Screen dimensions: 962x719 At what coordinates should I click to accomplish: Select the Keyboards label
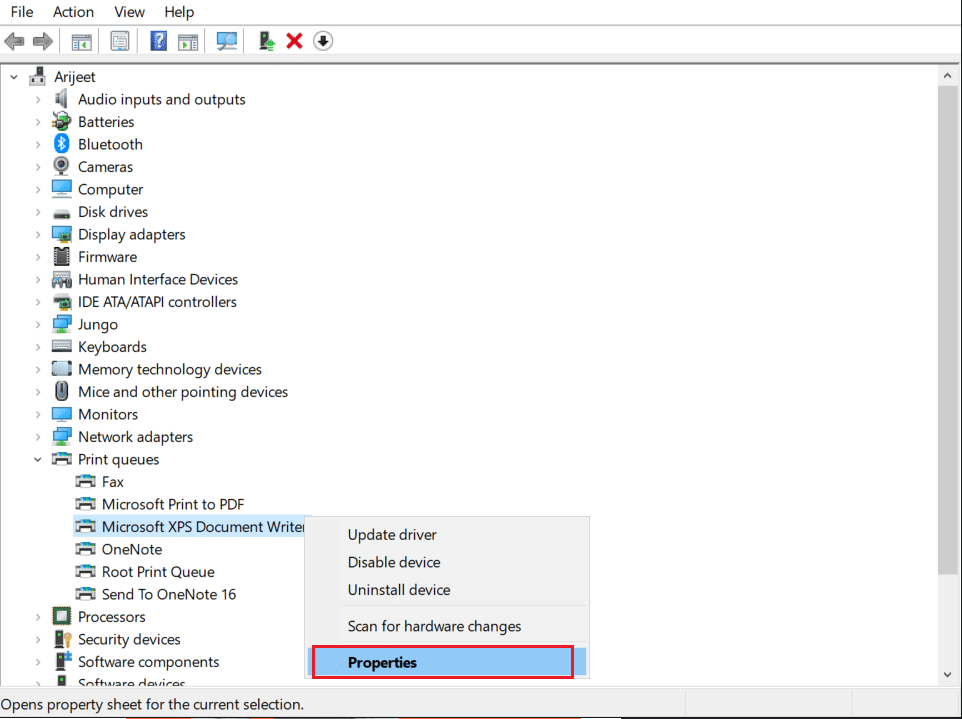(x=112, y=347)
